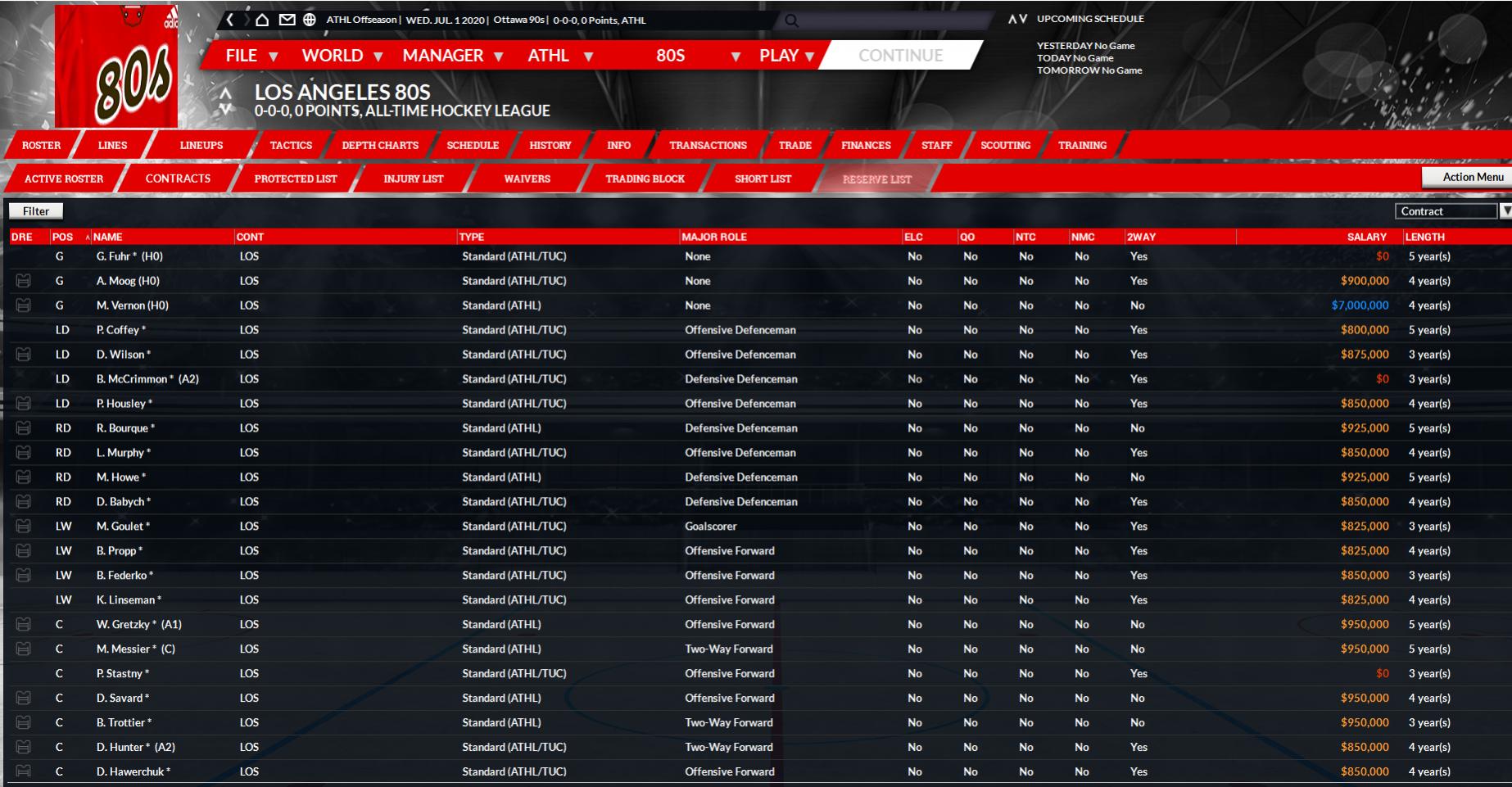Click the jersey icon beside A. Moog
Image resolution: width=1512 pixels, height=787 pixels.
coord(23,281)
